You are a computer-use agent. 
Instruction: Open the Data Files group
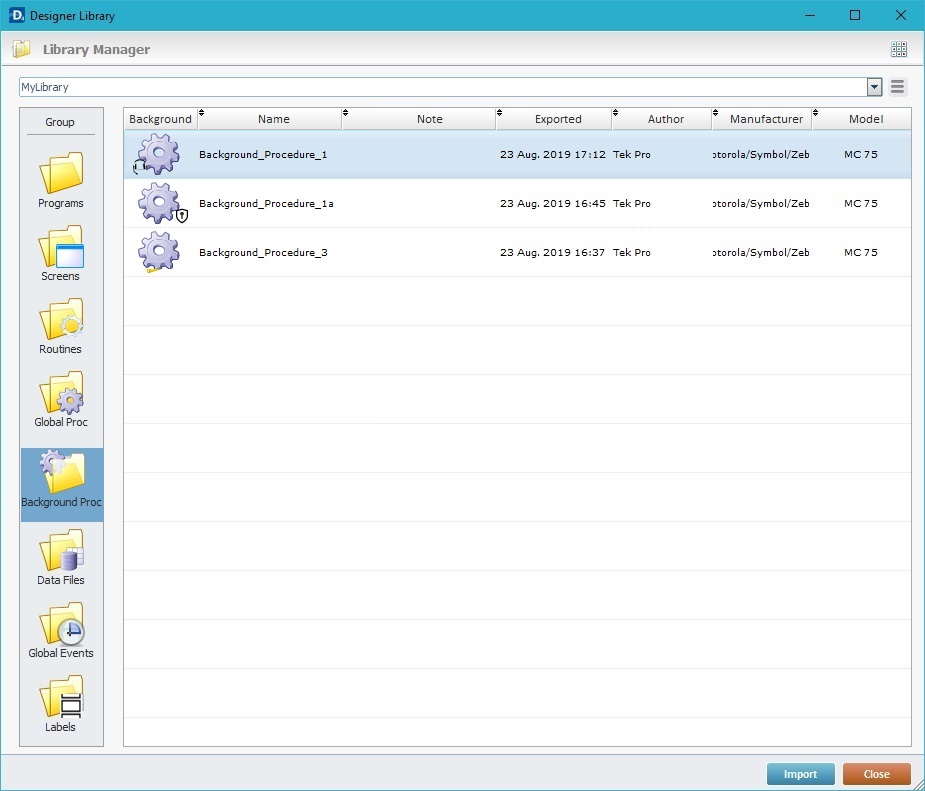point(61,557)
